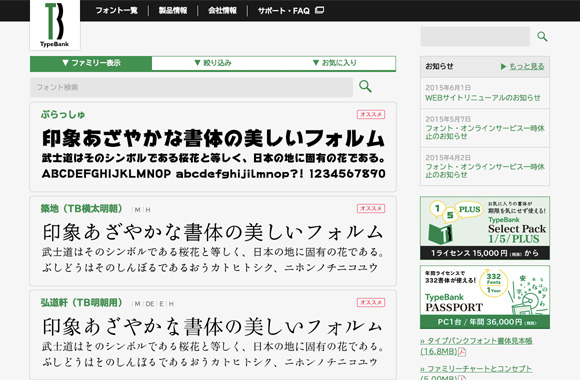Select the H weight of 弘道軒 font
Screen dimensions: 580x380
171,304
